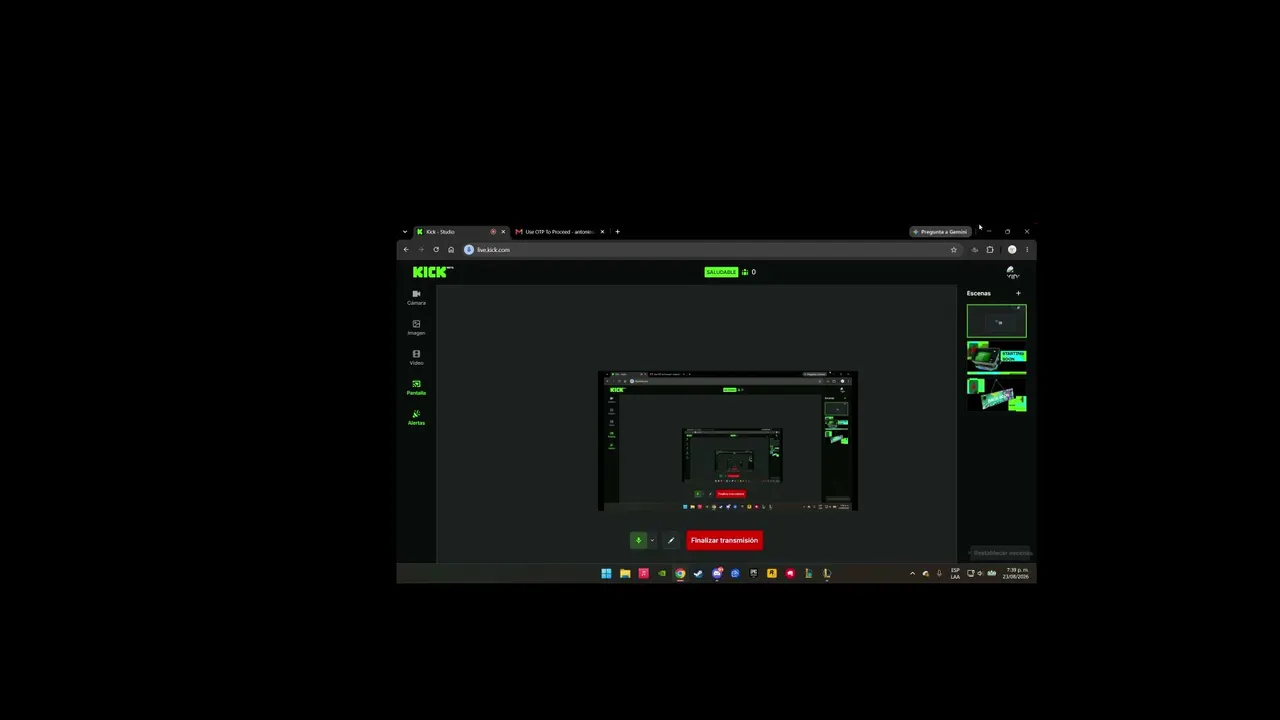
Task: Add a Video source
Action: [x=416, y=357]
